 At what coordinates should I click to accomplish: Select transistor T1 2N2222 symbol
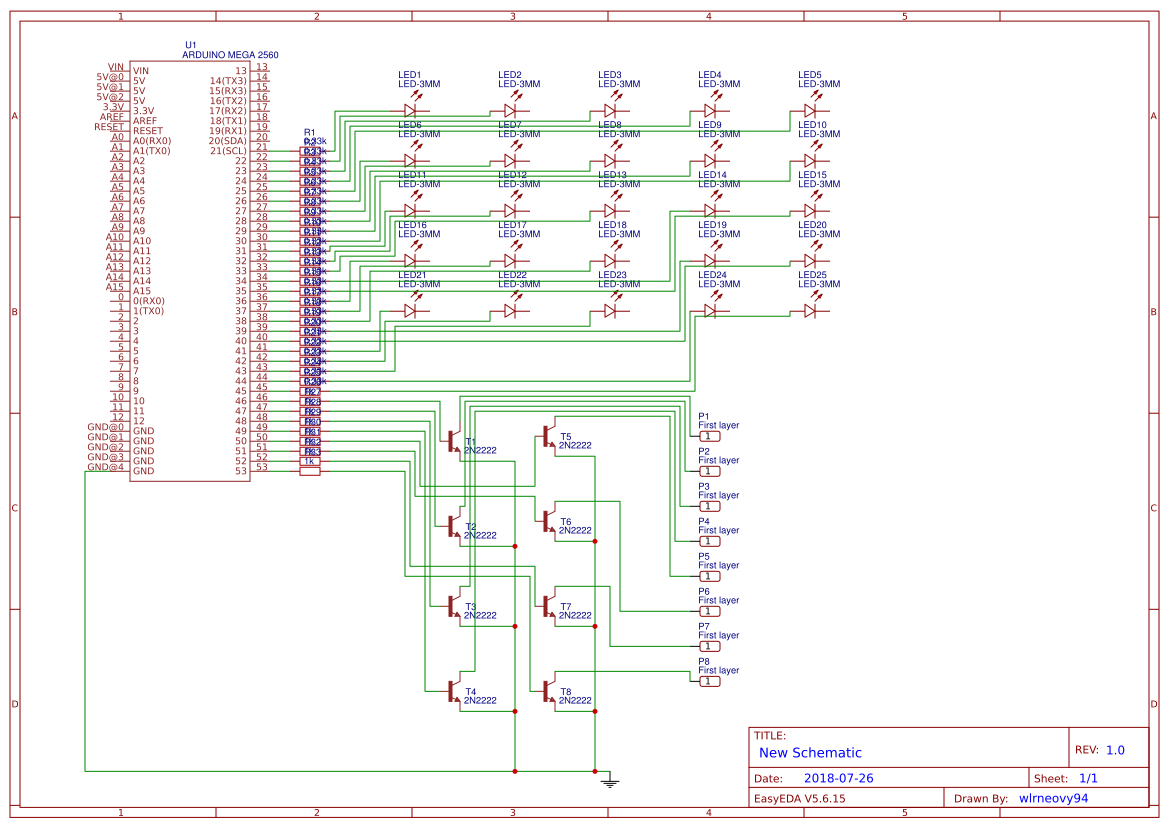(454, 441)
